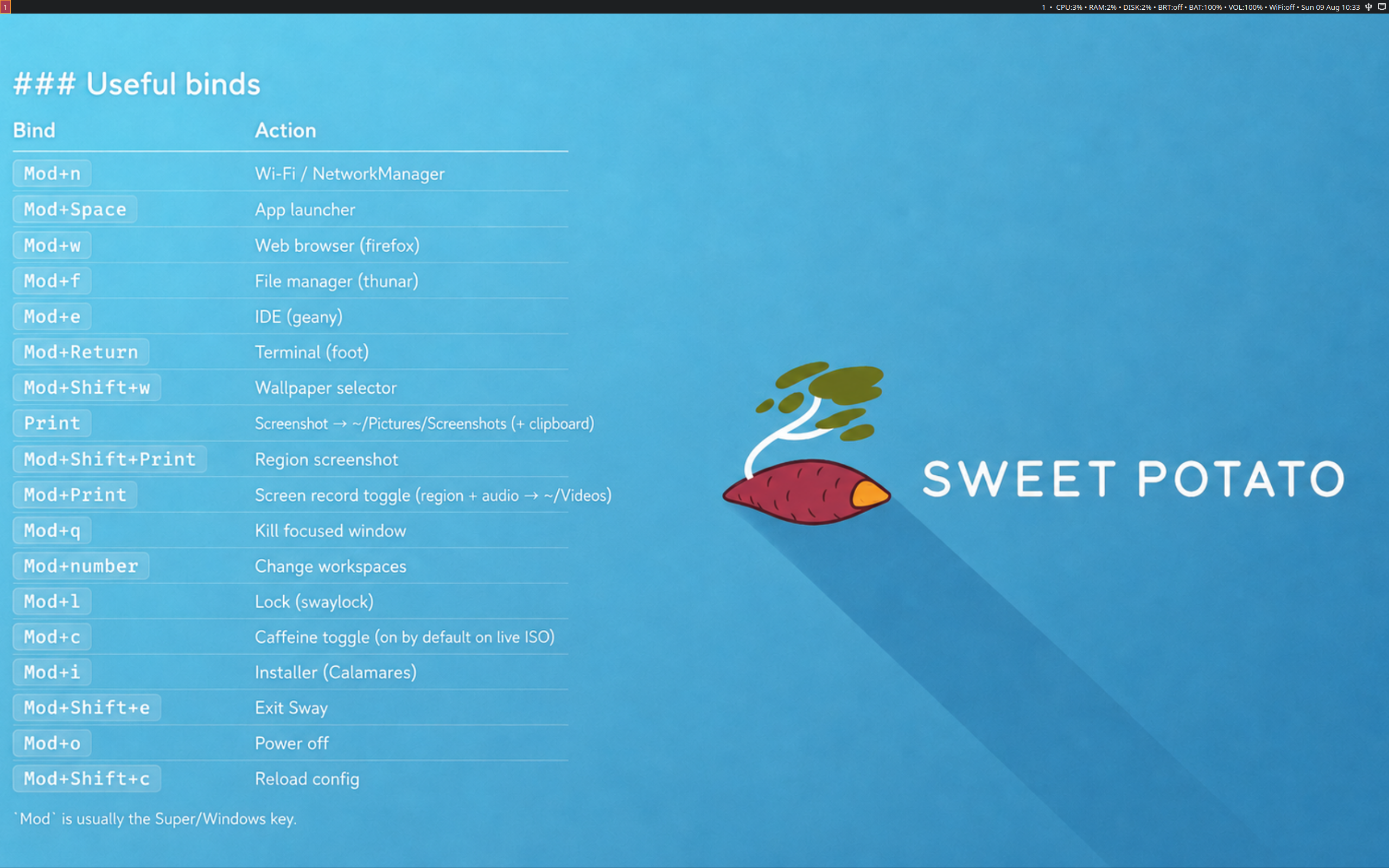Click the 'VOL:100%' volume status entry

(x=1246, y=8)
